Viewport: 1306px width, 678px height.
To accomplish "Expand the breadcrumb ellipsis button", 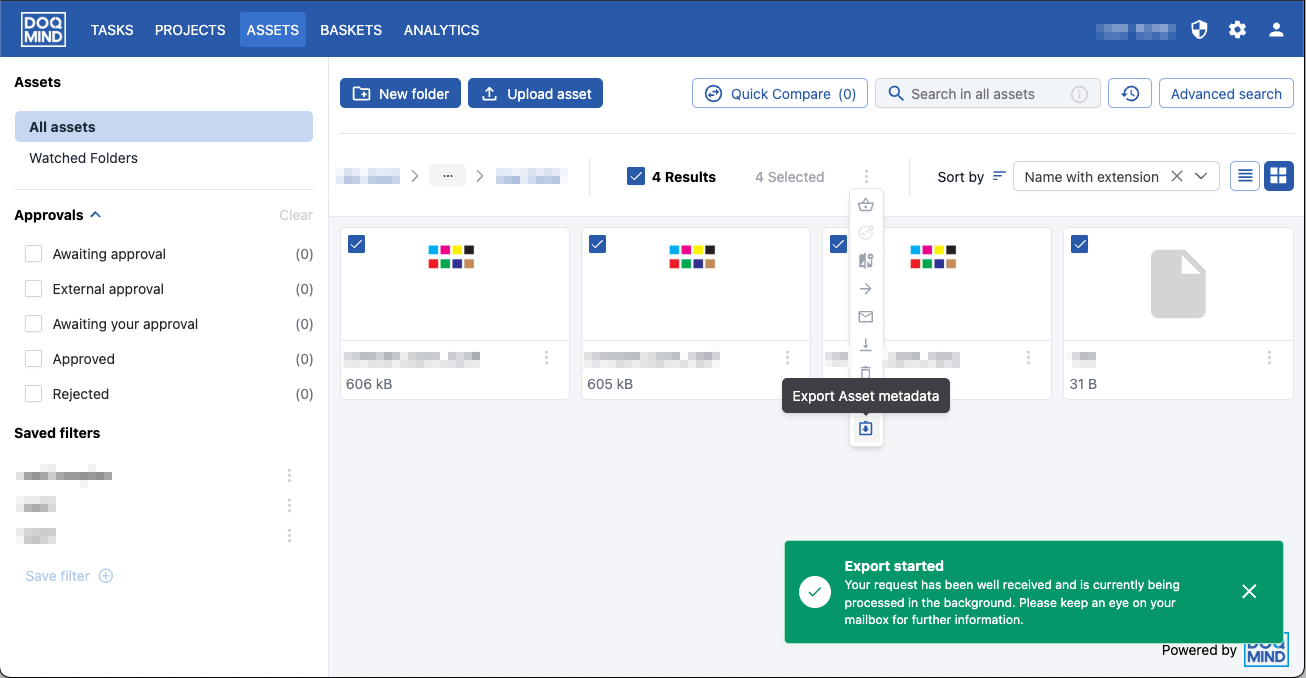I will 447,176.
